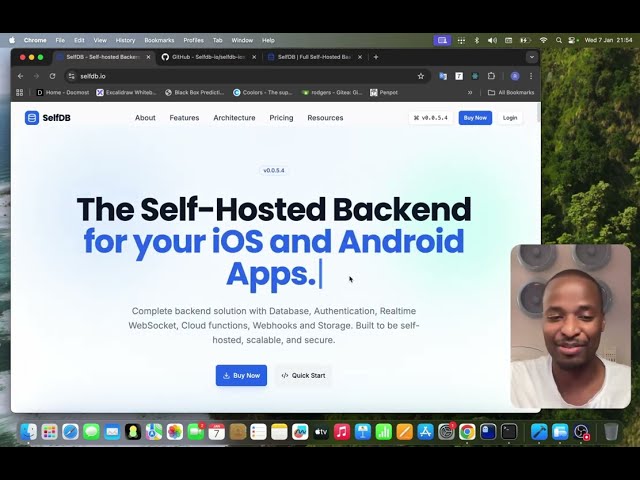Viewport: 640px width, 480px height.
Task: Click the Wi-Fi icon in menu bar
Action: tap(543, 40)
